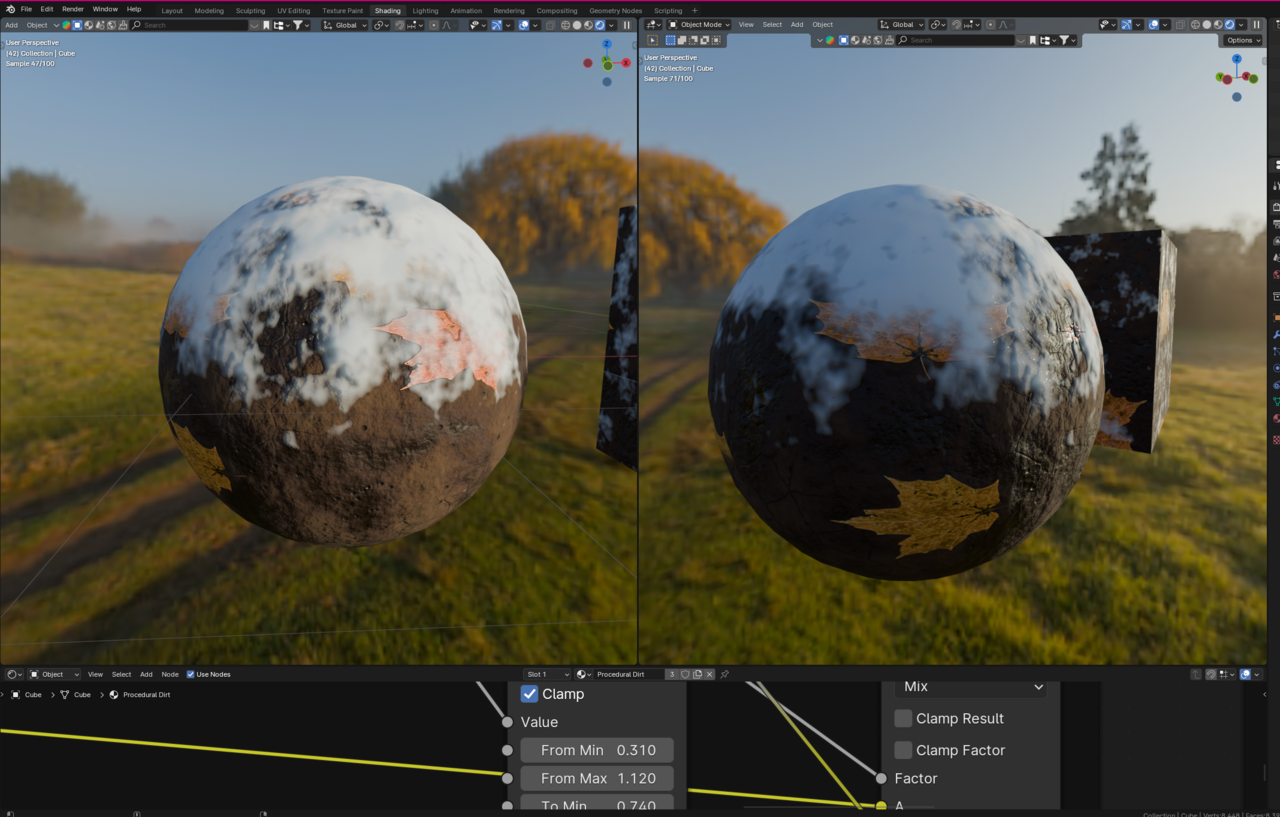This screenshot has height=817, width=1280.
Task: Switch to the Sculpting workspace tab
Action: pos(250,11)
